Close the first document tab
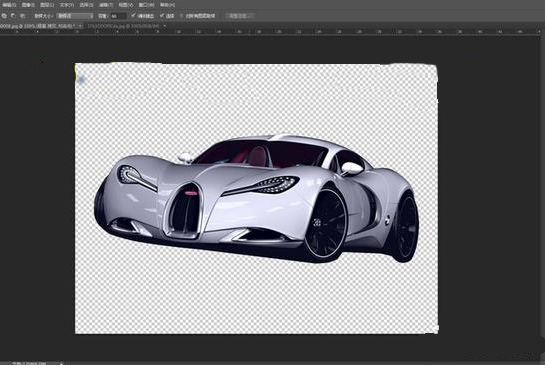 click(x=80, y=26)
